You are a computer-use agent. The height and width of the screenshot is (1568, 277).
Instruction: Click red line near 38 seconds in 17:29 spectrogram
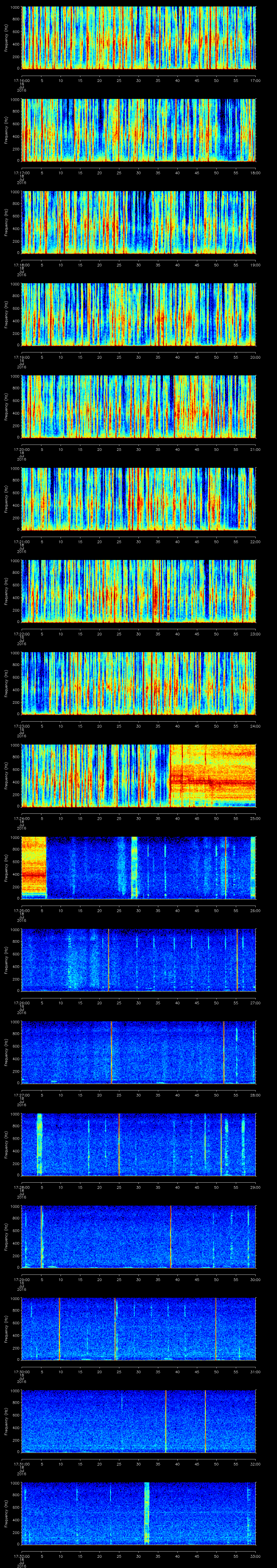[170, 1236]
